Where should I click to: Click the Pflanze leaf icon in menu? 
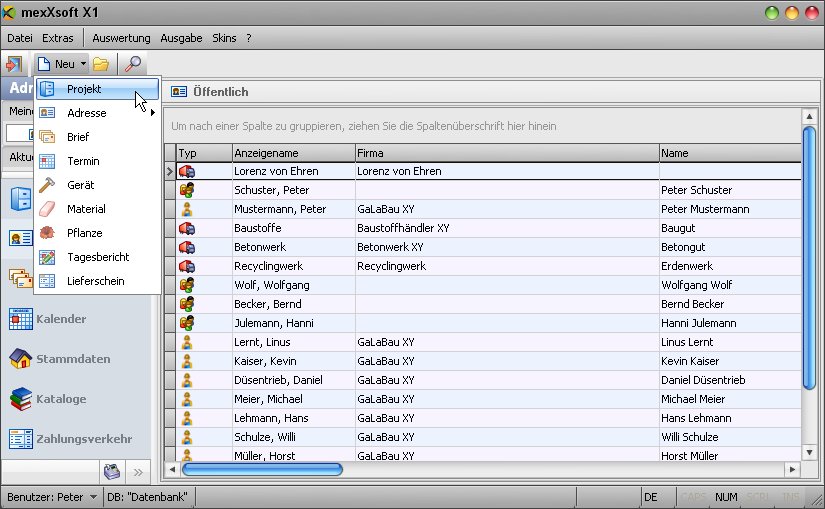point(47,233)
